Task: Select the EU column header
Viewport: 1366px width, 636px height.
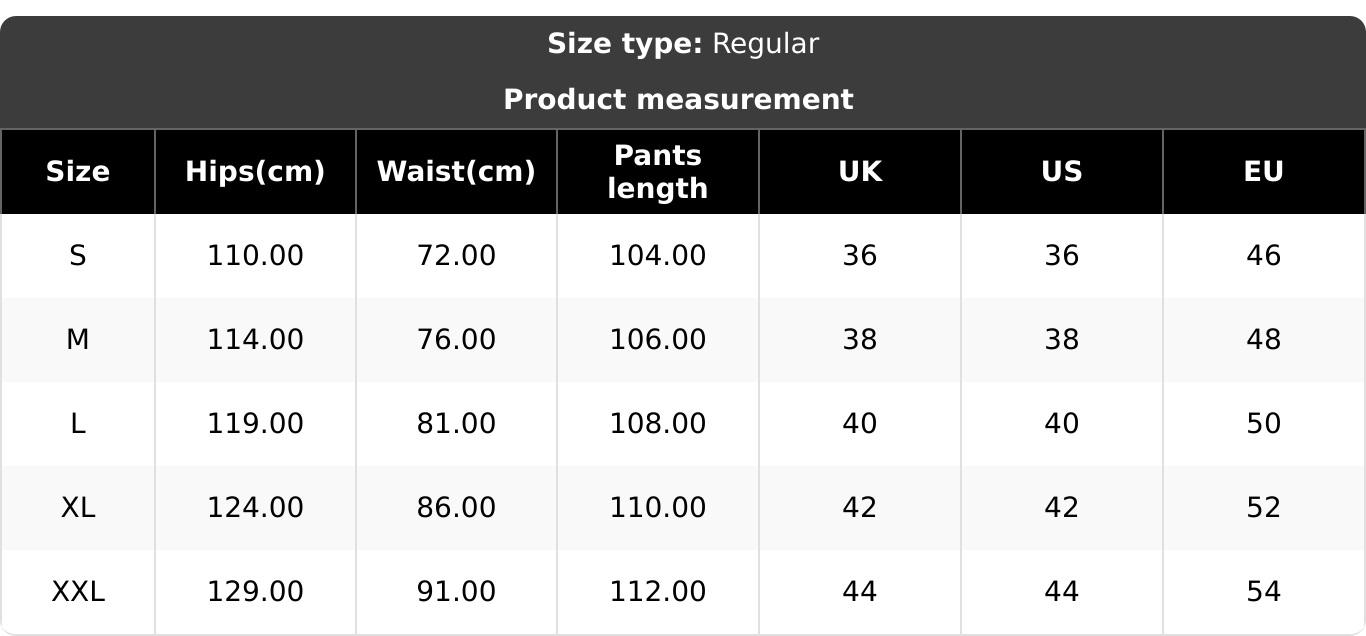Action: tap(1263, 172)
